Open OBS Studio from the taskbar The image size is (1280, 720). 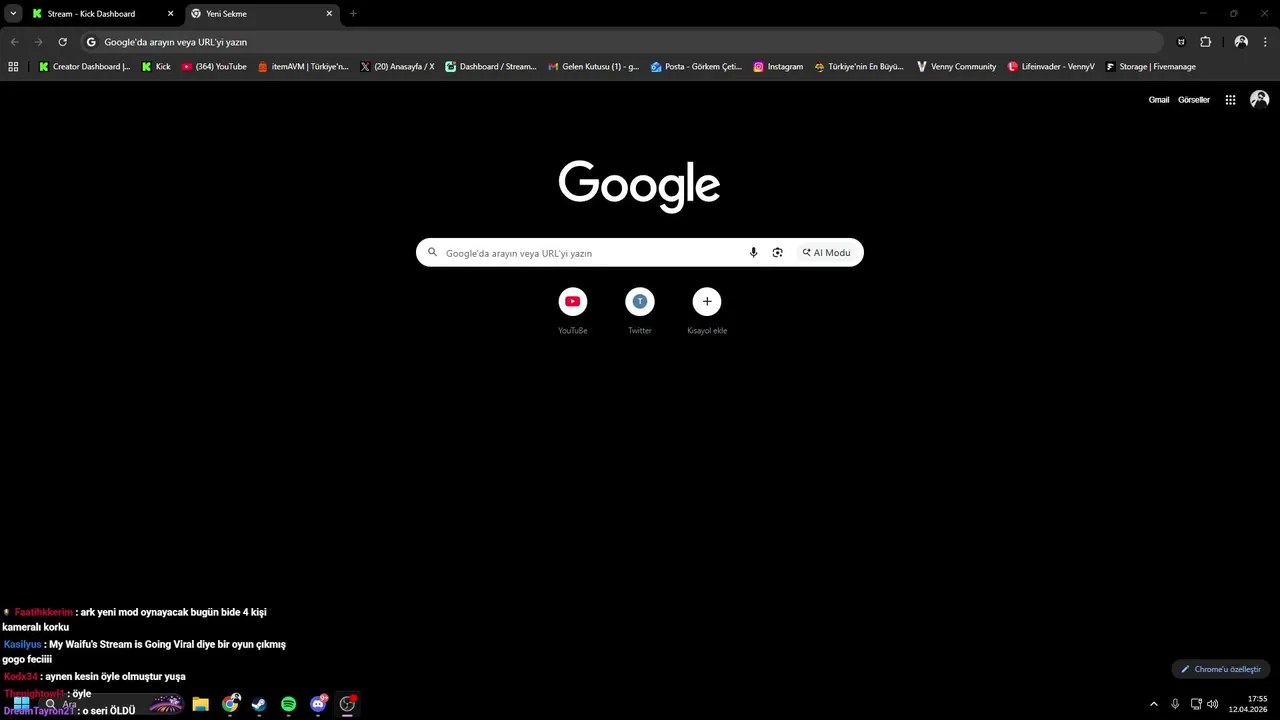click(x=347, y=704)
